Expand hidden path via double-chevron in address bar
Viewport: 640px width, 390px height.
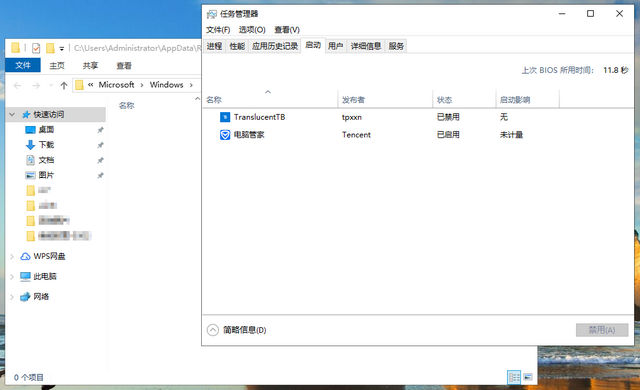pos(91,85)
